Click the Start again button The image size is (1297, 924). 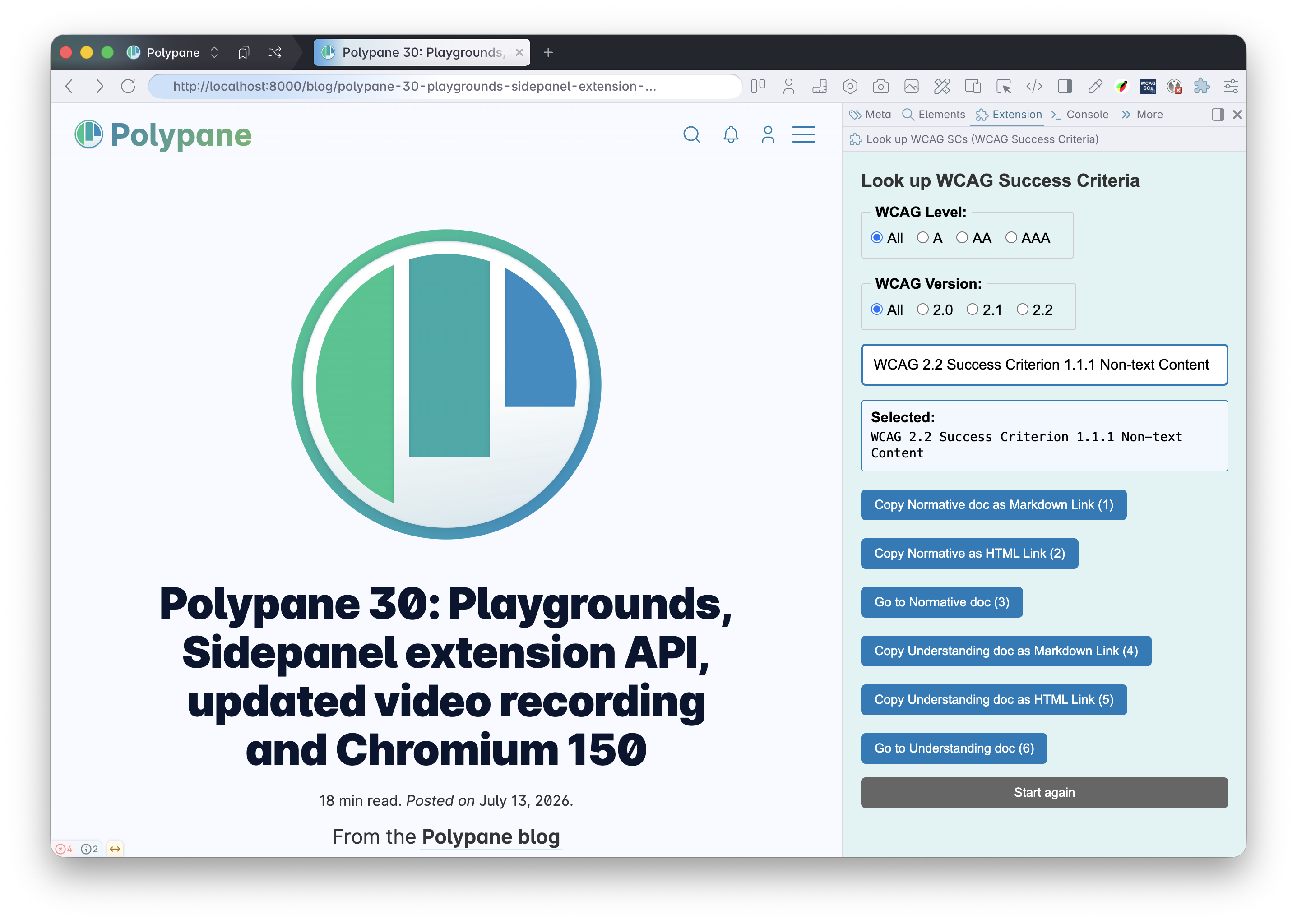[x=1044, y=793]
